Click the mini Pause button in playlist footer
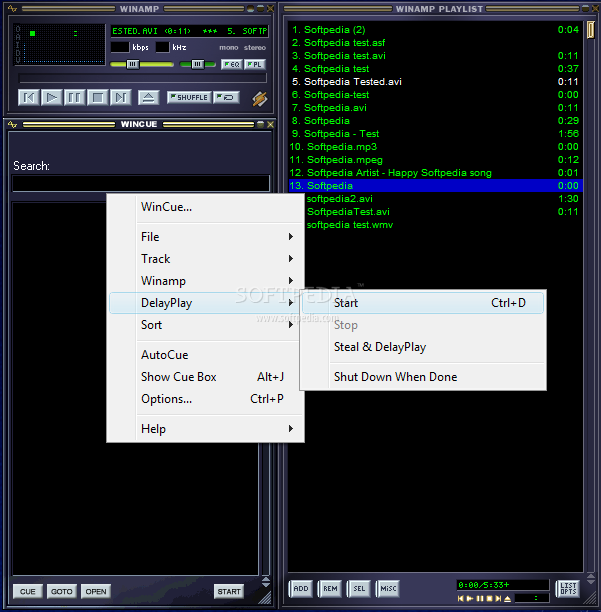Viewport: 601px width, 612px height. click(x=480, y=598)
